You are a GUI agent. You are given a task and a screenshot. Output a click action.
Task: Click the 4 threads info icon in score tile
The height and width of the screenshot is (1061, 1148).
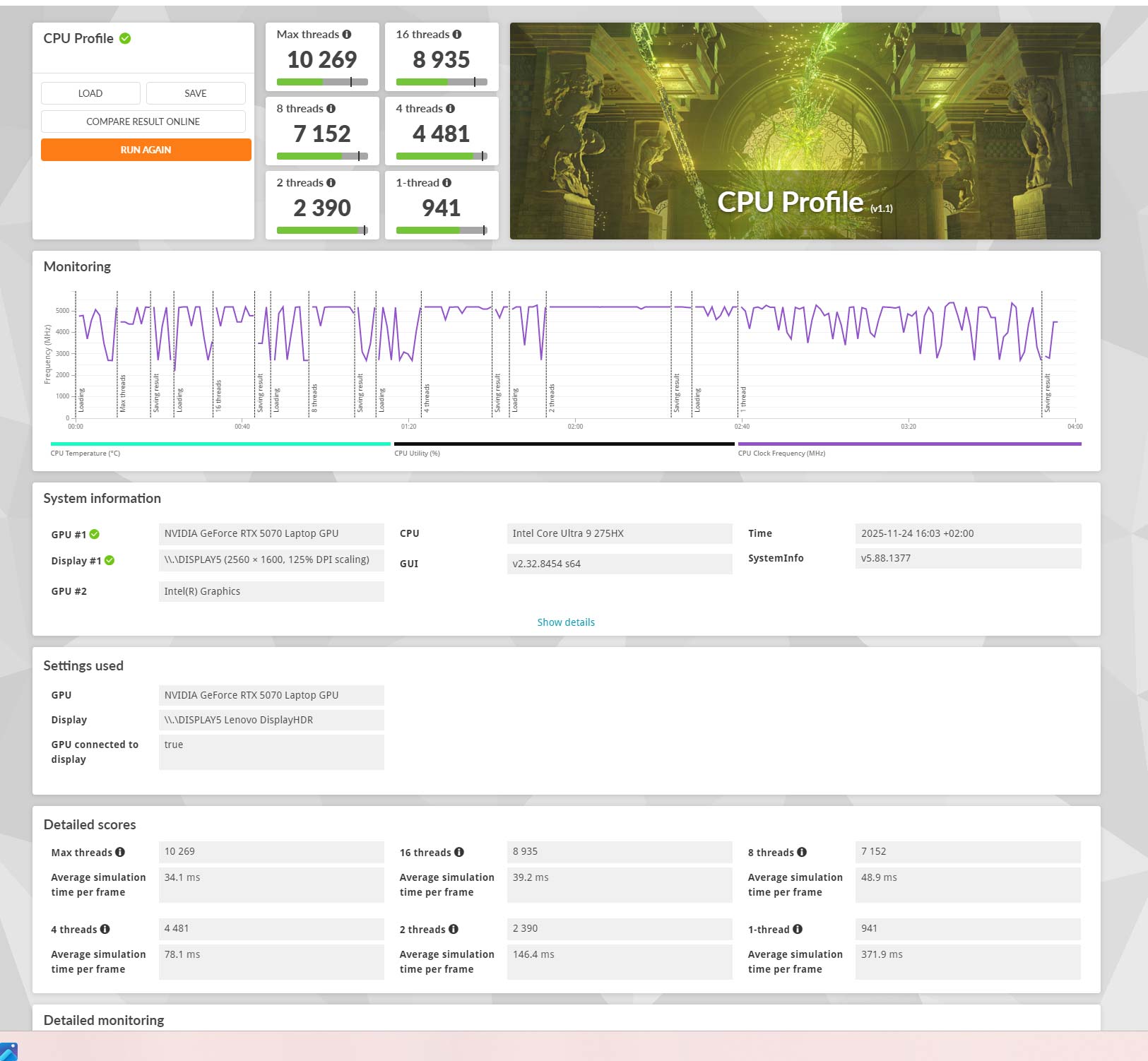click(x=450, y=109)
